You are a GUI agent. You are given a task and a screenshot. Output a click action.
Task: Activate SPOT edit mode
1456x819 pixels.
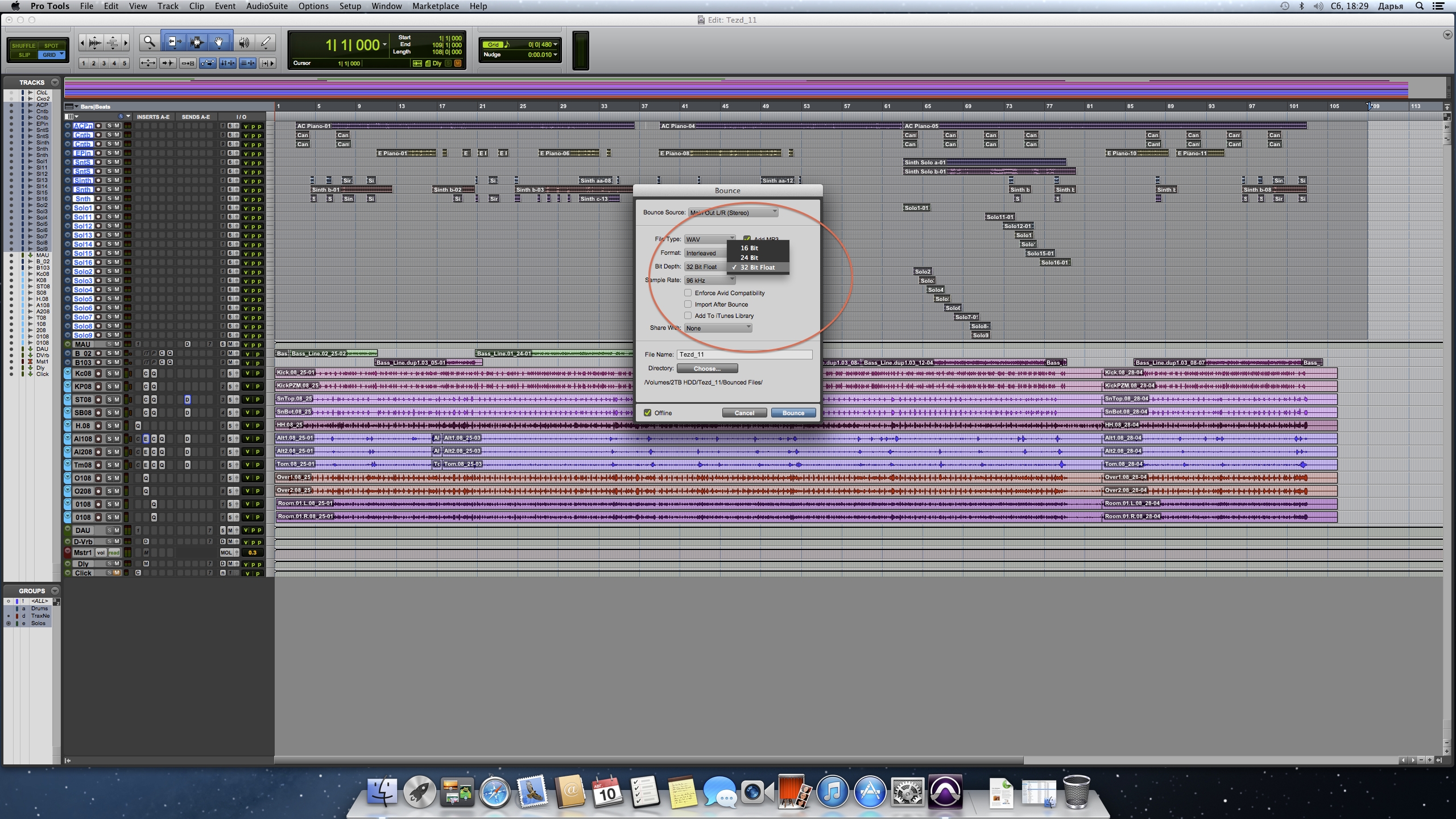point(51,45)
